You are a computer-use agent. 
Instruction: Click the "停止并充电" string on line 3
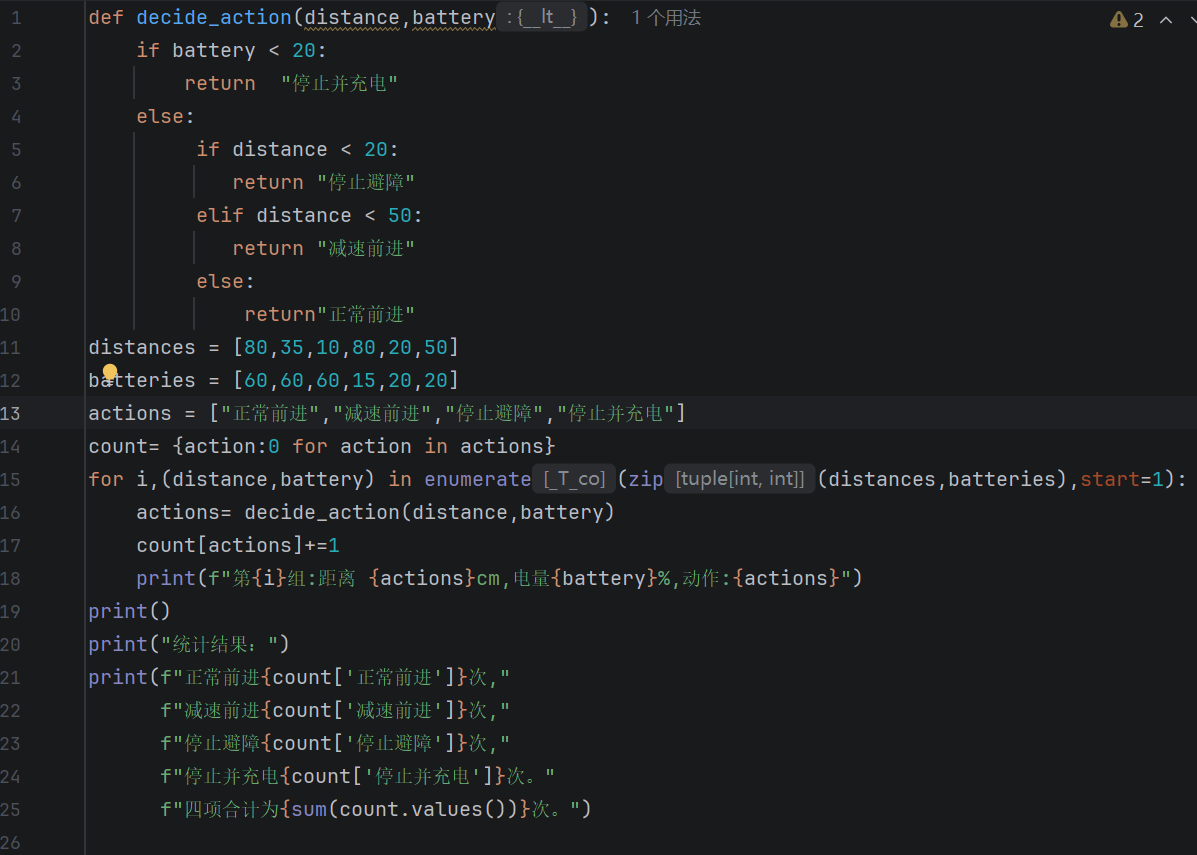(339, 83)
